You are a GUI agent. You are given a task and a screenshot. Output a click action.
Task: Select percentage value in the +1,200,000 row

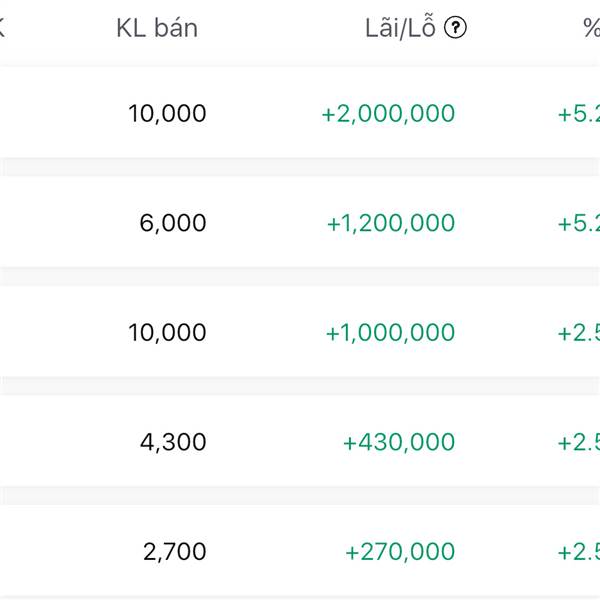579,223
